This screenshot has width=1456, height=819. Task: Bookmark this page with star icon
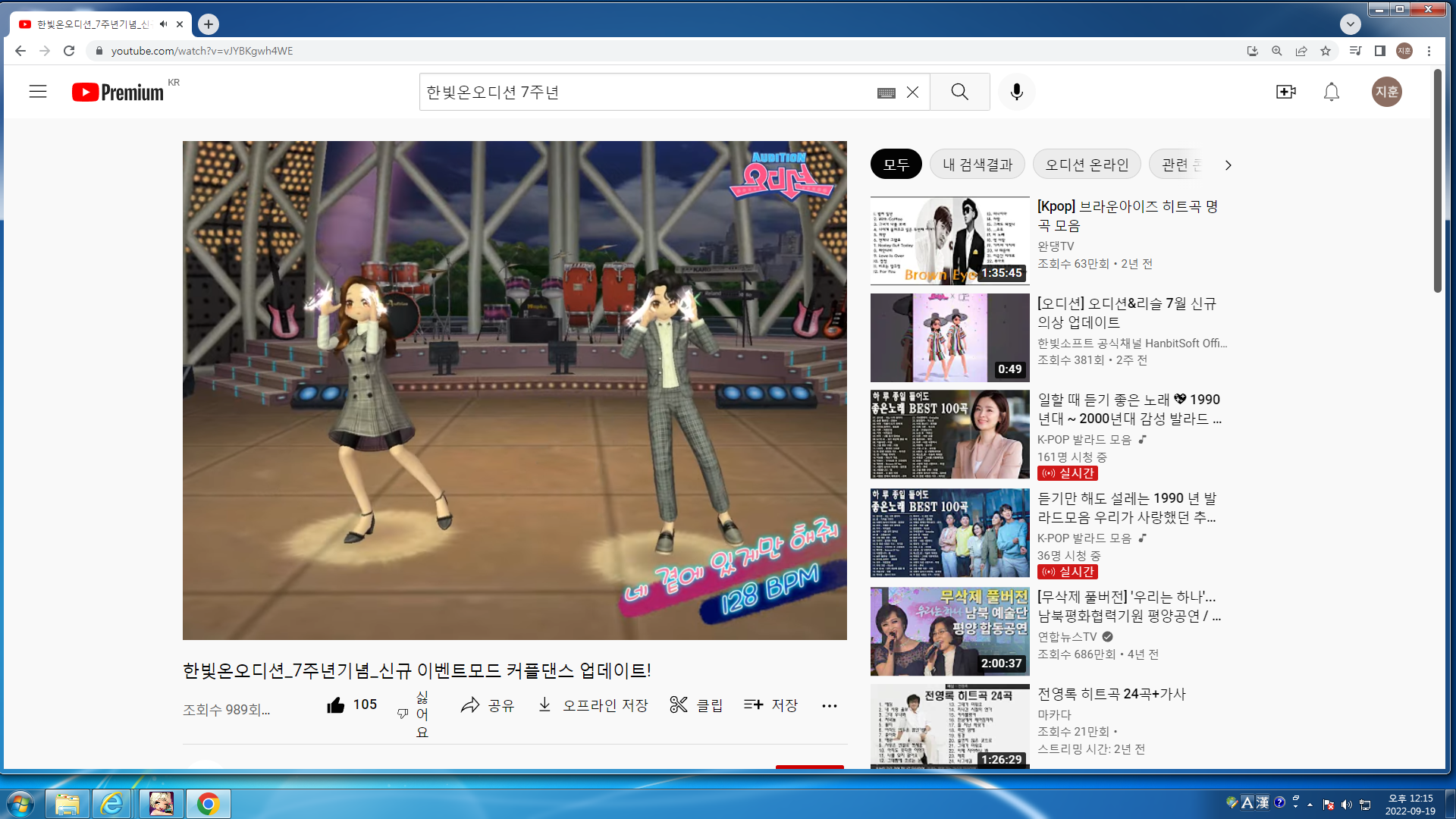click(1326, 51)
